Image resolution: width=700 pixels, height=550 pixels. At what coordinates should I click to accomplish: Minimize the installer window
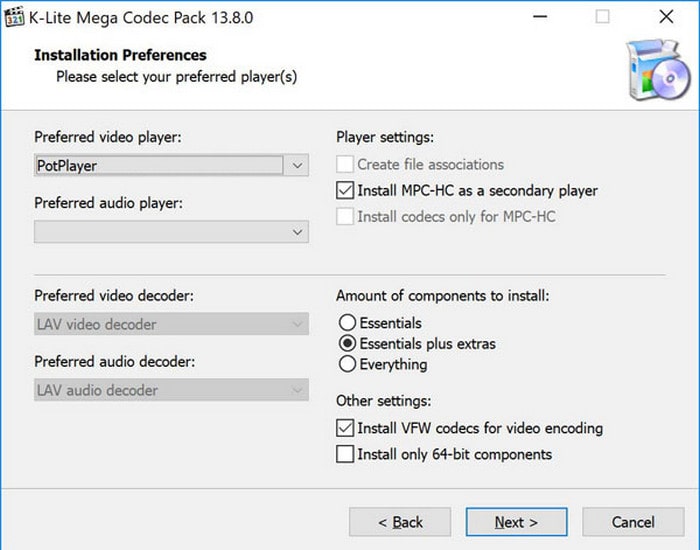tap(540, 17)
